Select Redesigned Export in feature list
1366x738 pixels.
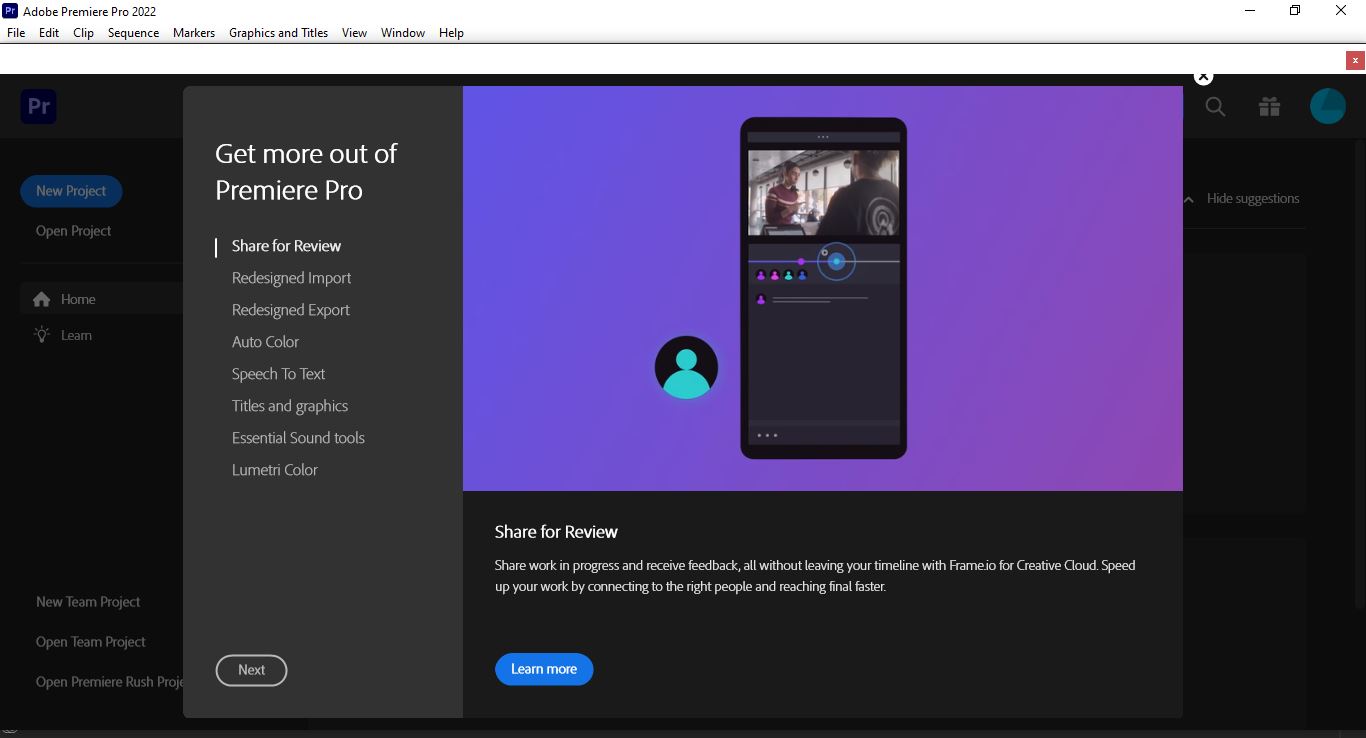coord(291,310)
